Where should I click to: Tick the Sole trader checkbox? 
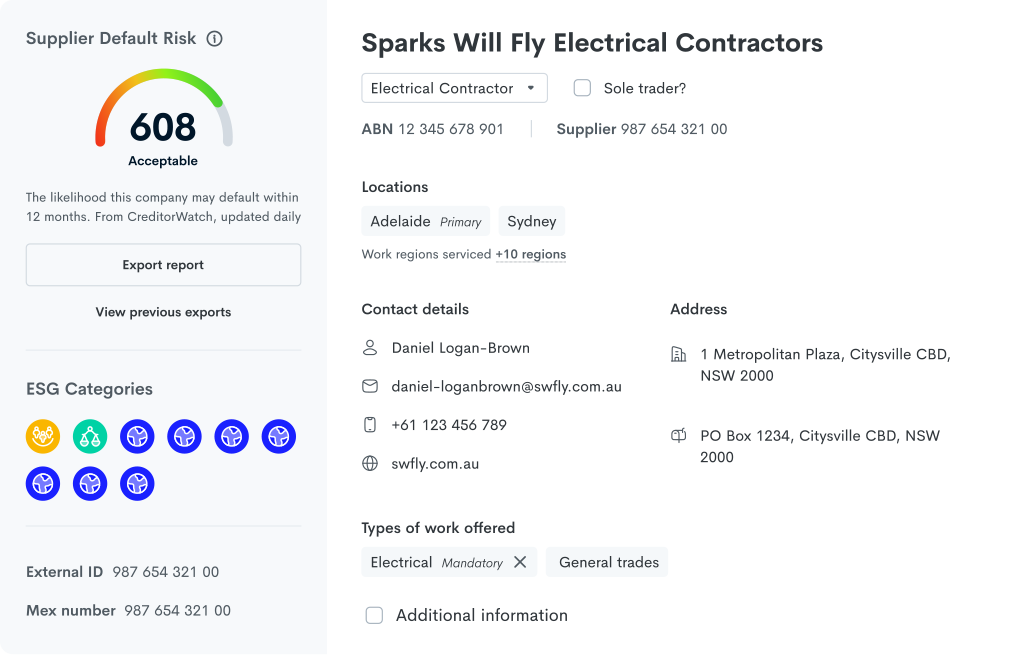tap(582, 88)
